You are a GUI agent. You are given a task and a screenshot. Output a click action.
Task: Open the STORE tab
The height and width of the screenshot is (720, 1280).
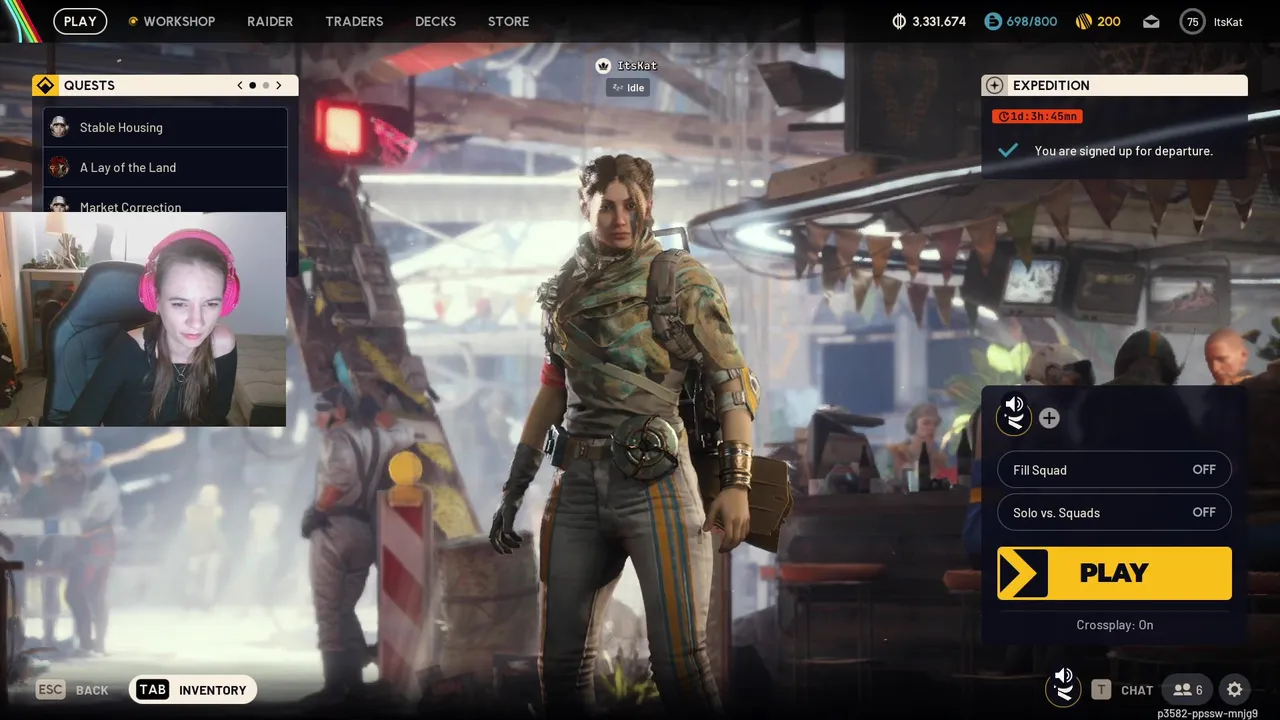(508, 21)
